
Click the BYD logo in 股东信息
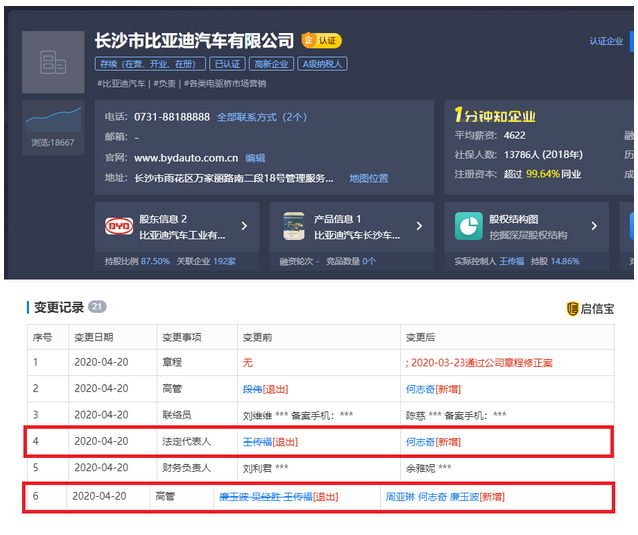click(119, 226)
